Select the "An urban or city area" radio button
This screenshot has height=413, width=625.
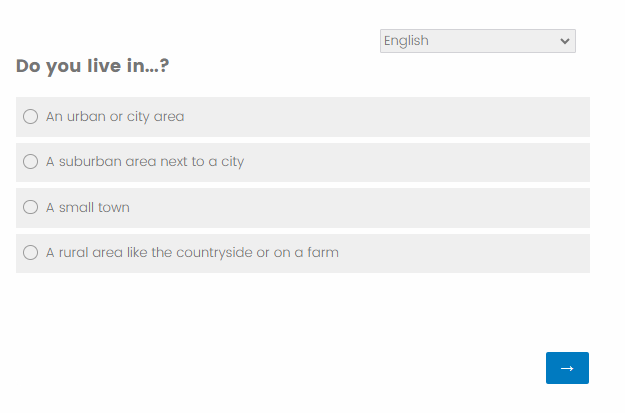(x=30, y=117)
